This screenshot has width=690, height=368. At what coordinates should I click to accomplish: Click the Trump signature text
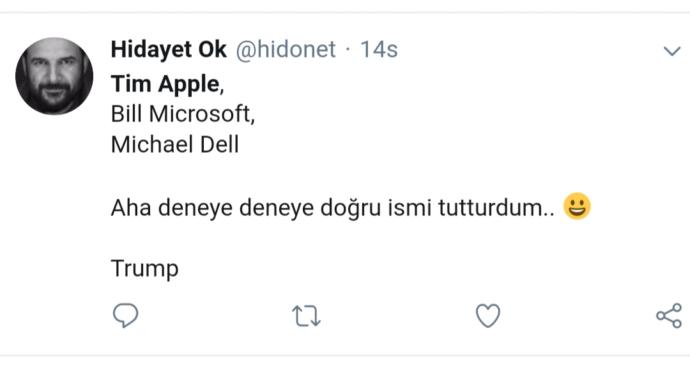145,269
